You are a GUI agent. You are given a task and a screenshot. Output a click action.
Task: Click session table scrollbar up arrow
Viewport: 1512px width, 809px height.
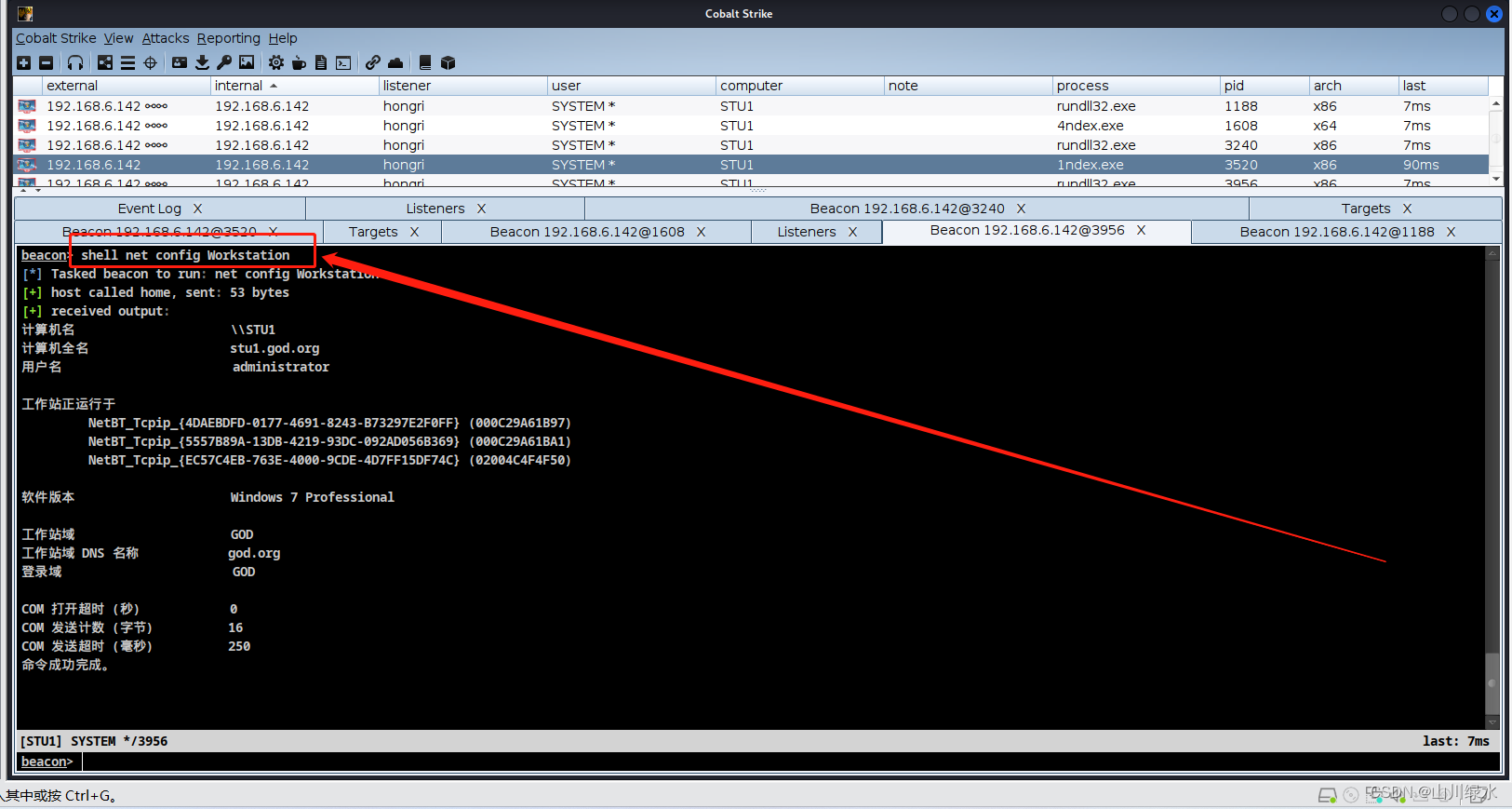(x=1495, y=103)
